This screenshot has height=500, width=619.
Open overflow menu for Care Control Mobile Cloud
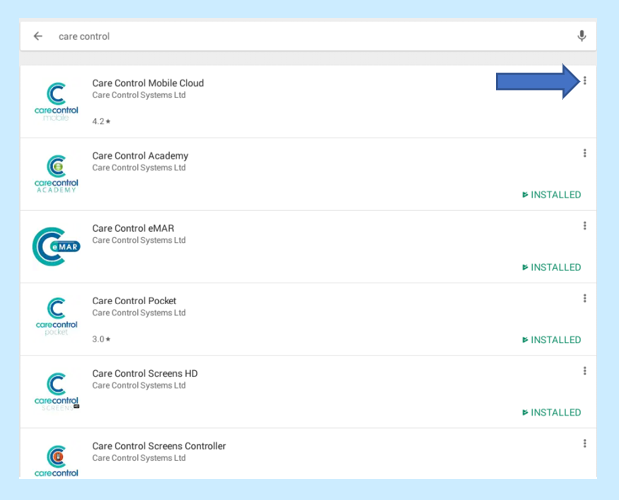[585, 81]
